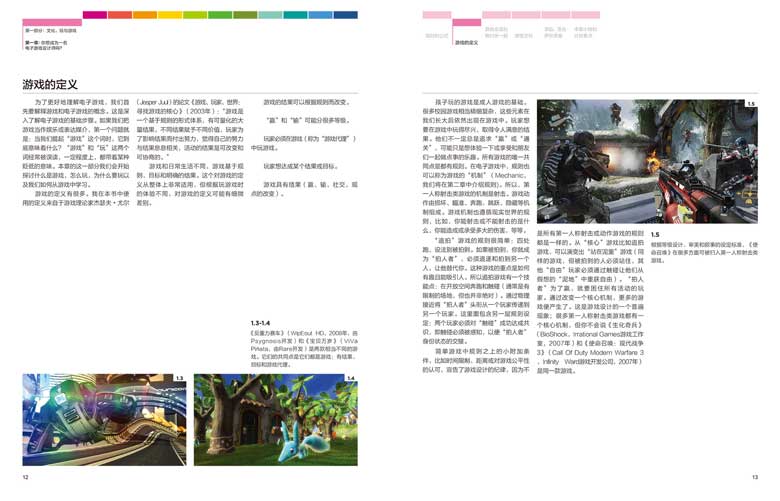The height and width of the screenshot is (501, 780).
Task: Click the pale aqua chapter color block
Action: (270, 15)
